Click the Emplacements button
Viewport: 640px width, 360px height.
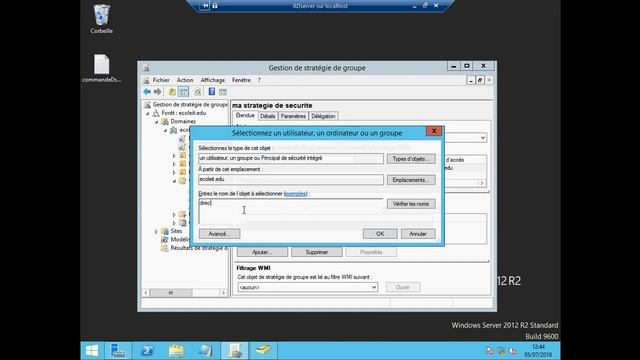(x=411, y=180)
